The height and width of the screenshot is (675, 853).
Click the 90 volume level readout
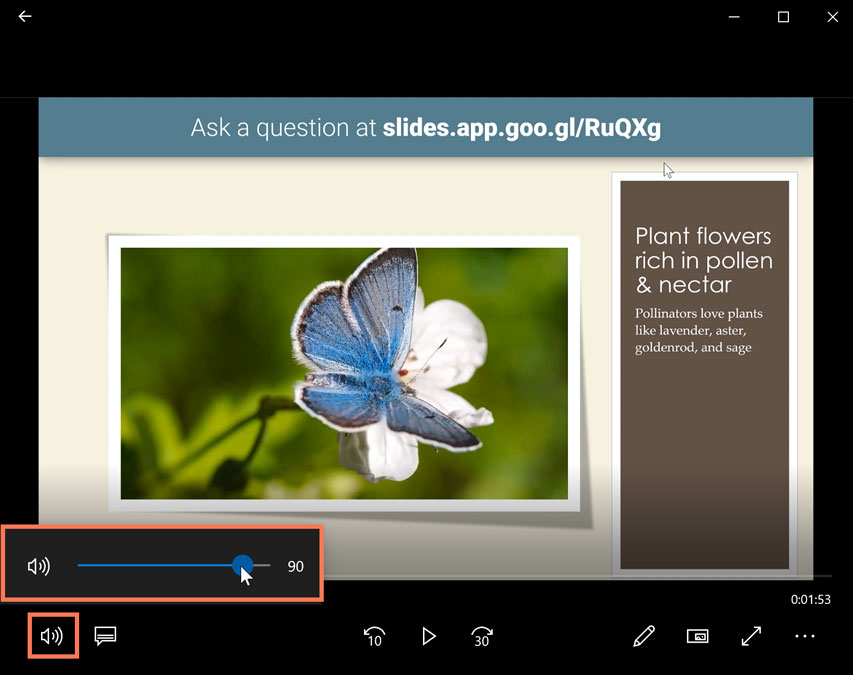click(295, 565)
